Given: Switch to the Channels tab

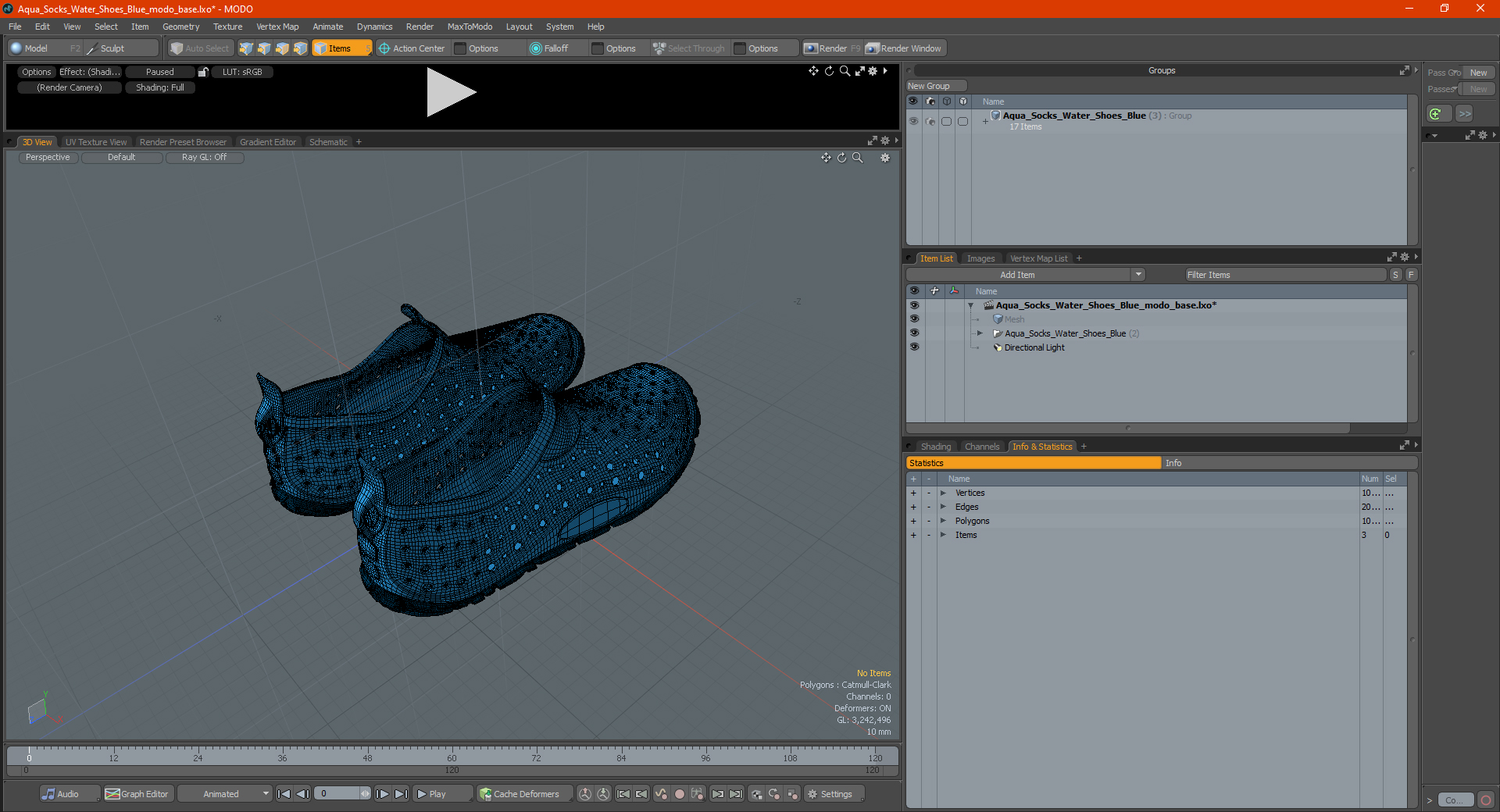Looking at the screenshot, I should coord(982,447).
